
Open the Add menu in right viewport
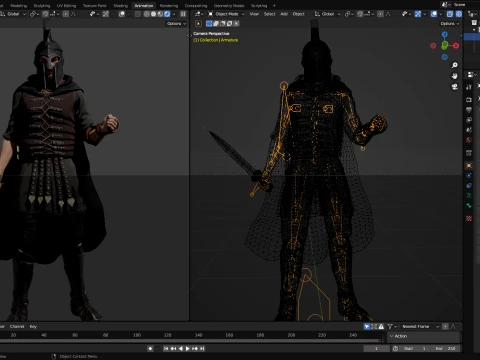point(284,14)
